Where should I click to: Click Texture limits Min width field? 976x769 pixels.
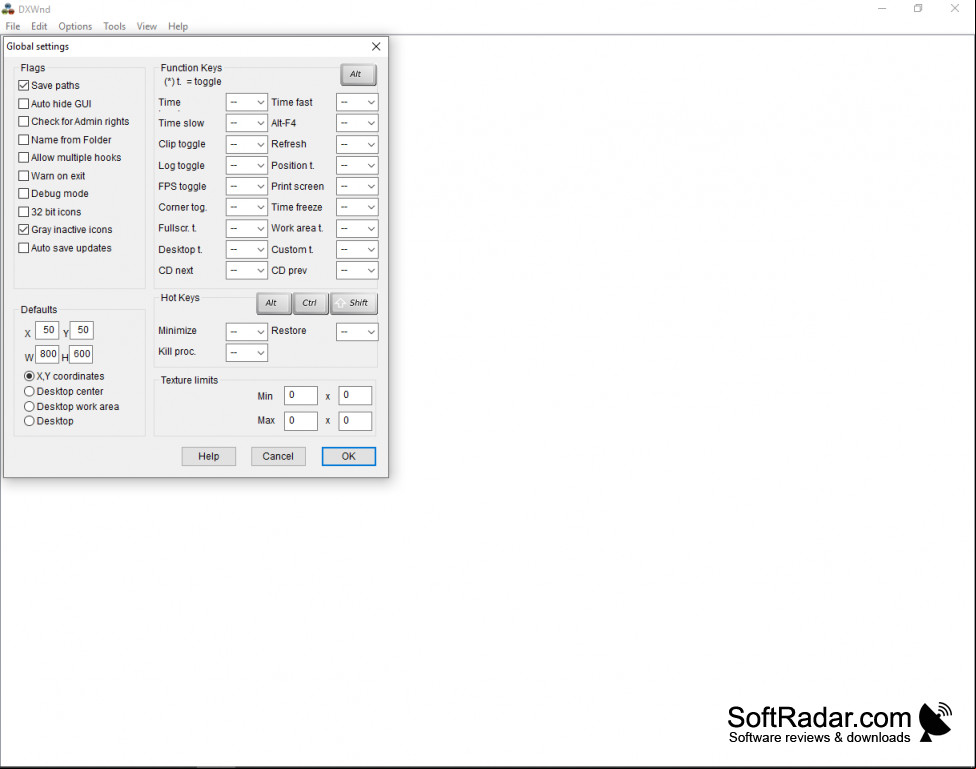click(301, 395)
